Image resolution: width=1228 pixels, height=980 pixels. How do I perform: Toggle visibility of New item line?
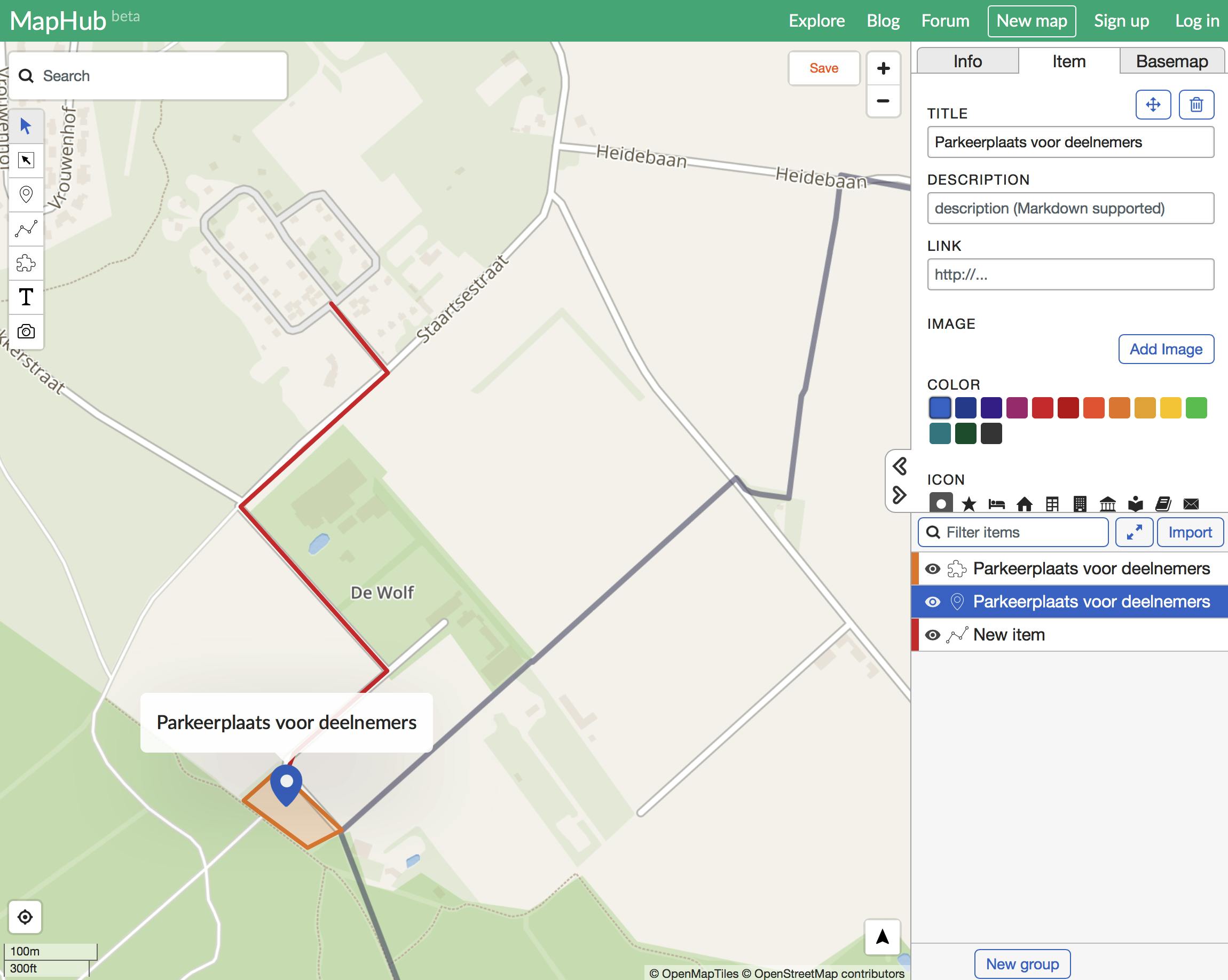click(x=932, y=635)
